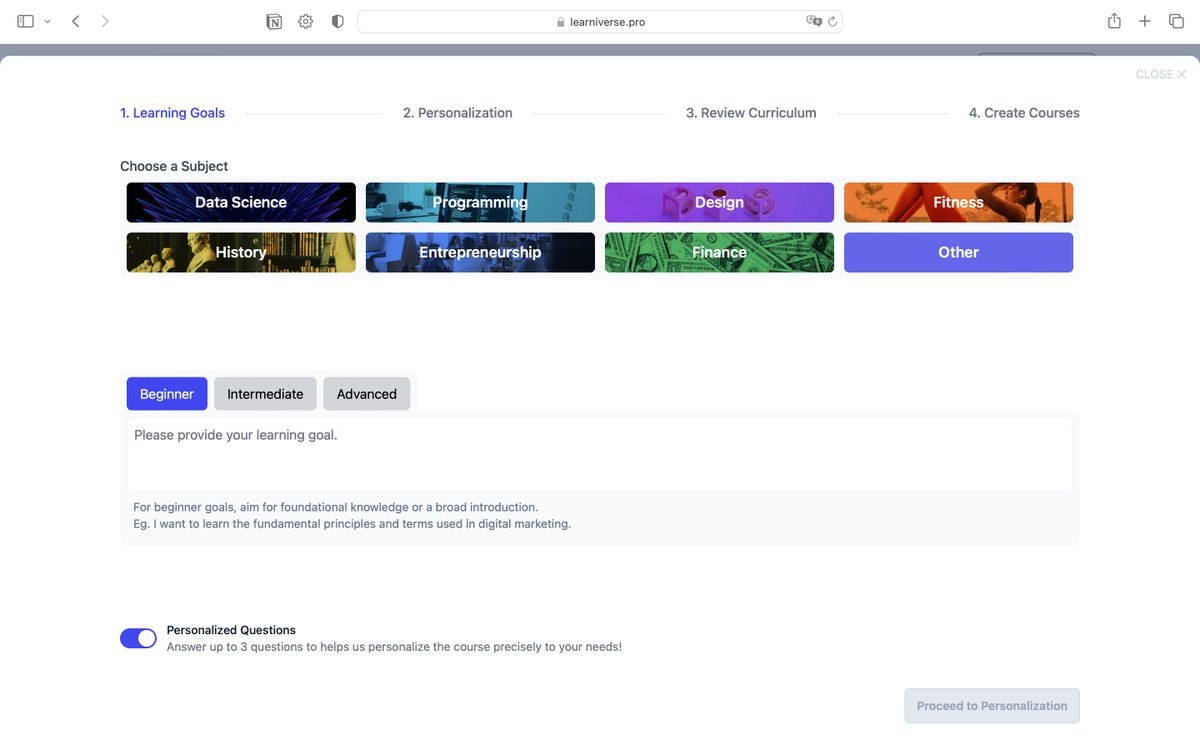Open the sidebar dropdown chevron
Viewport: 1200px width, 750px height.
click(47, 21)
